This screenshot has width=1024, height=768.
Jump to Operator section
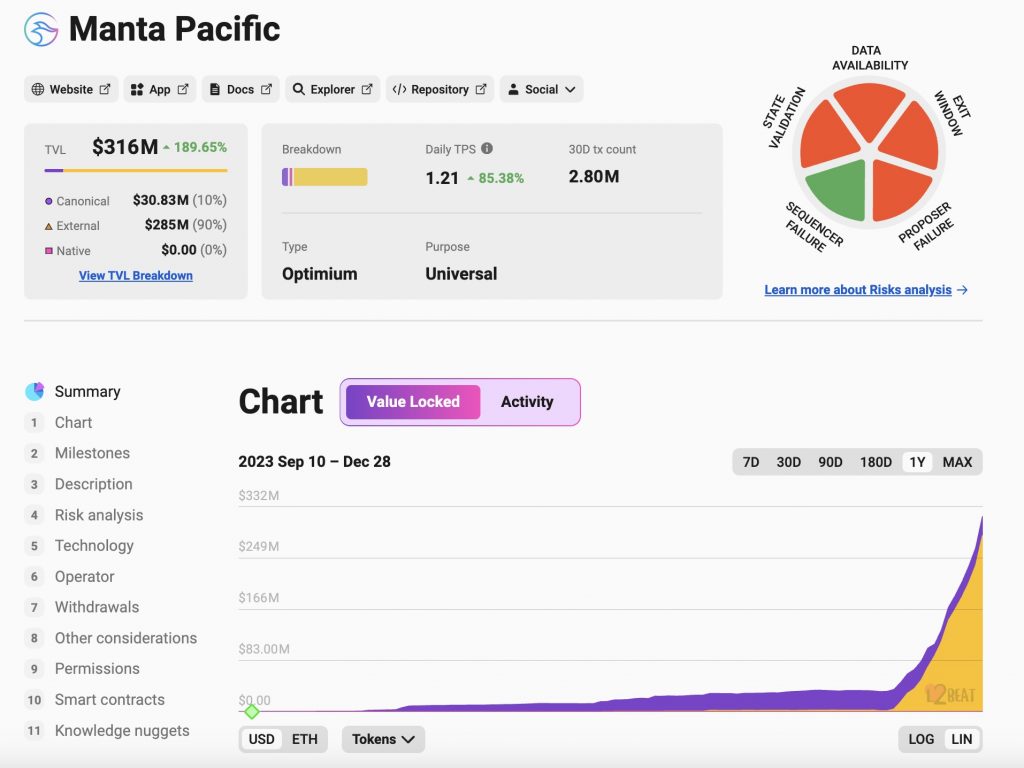pyautogui.click(x=84, y=577)
